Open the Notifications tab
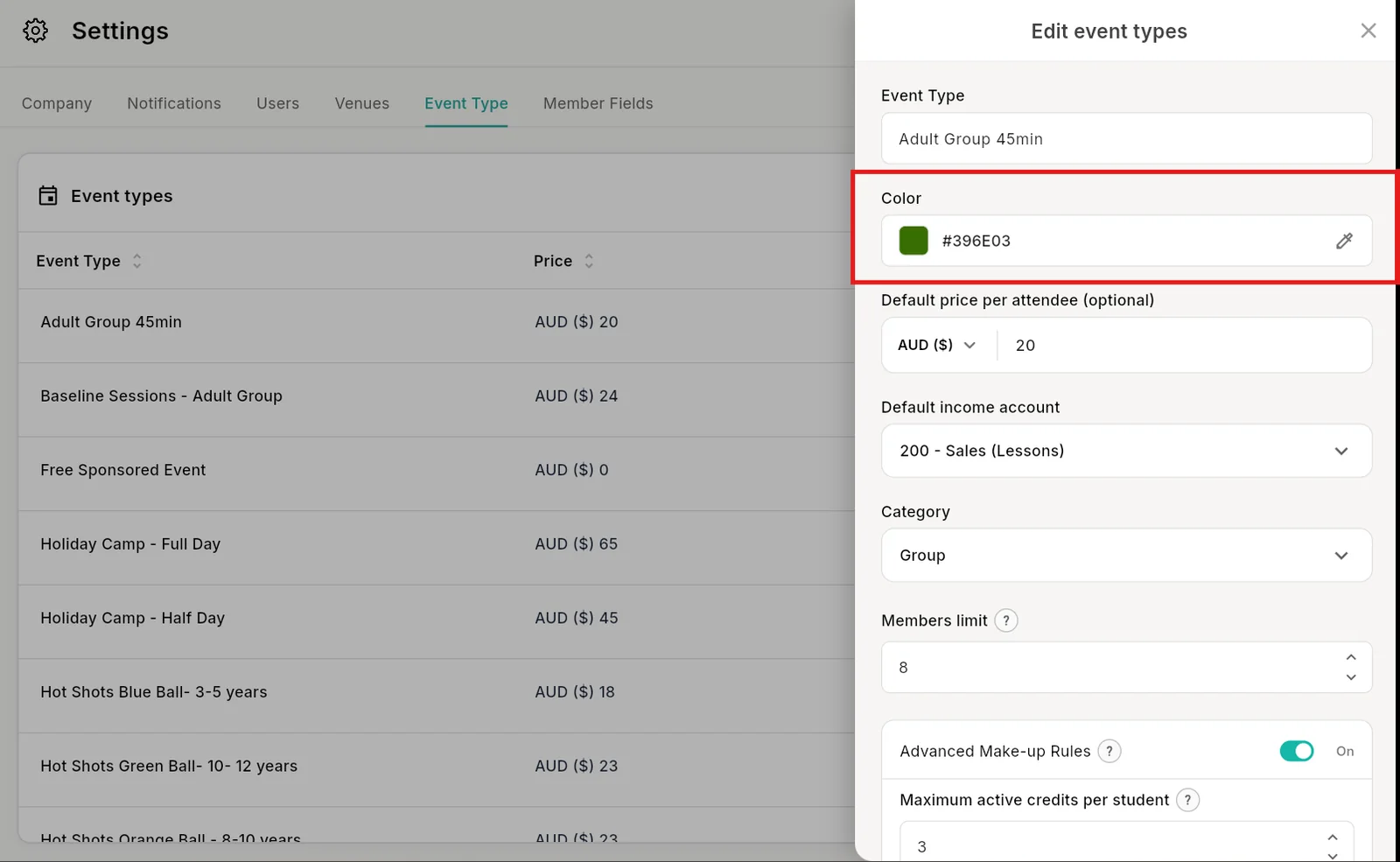The width and height of the screenshot is (1400, 862). [x=174, y=103]
